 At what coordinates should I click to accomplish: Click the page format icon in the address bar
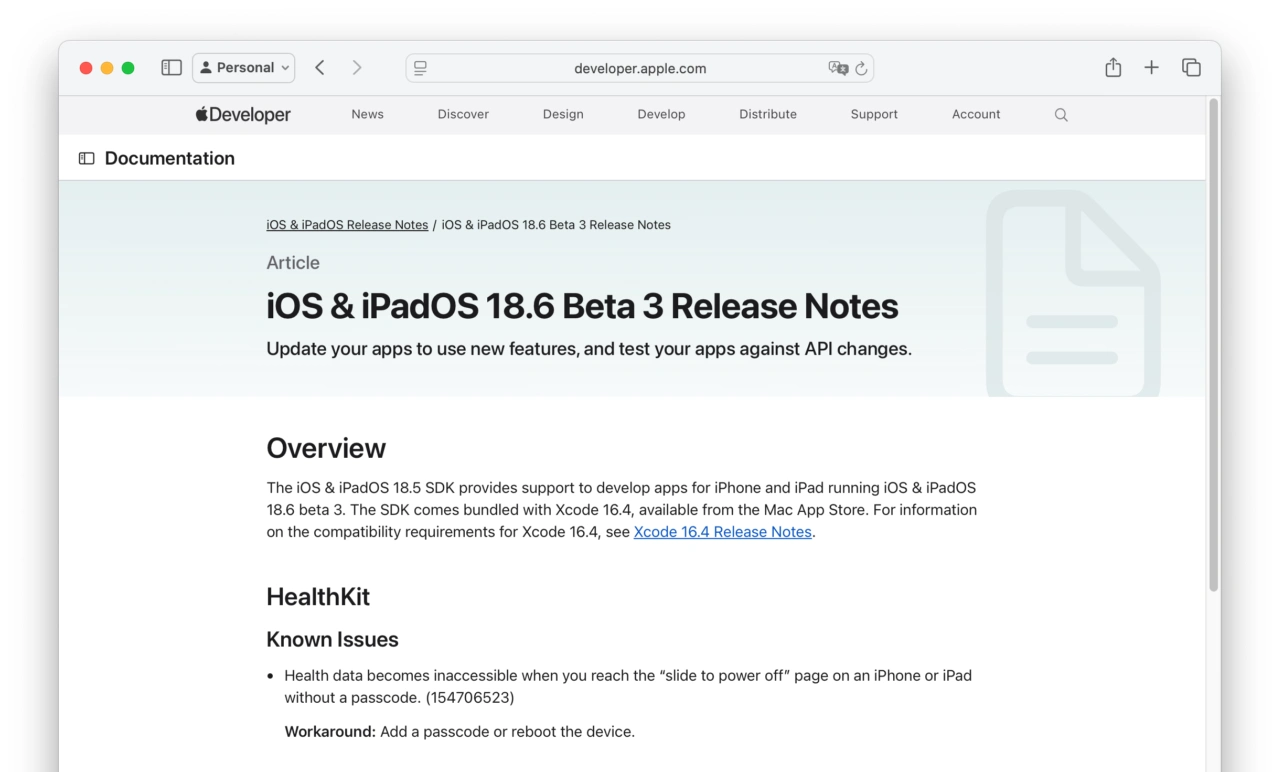[420, 67]
